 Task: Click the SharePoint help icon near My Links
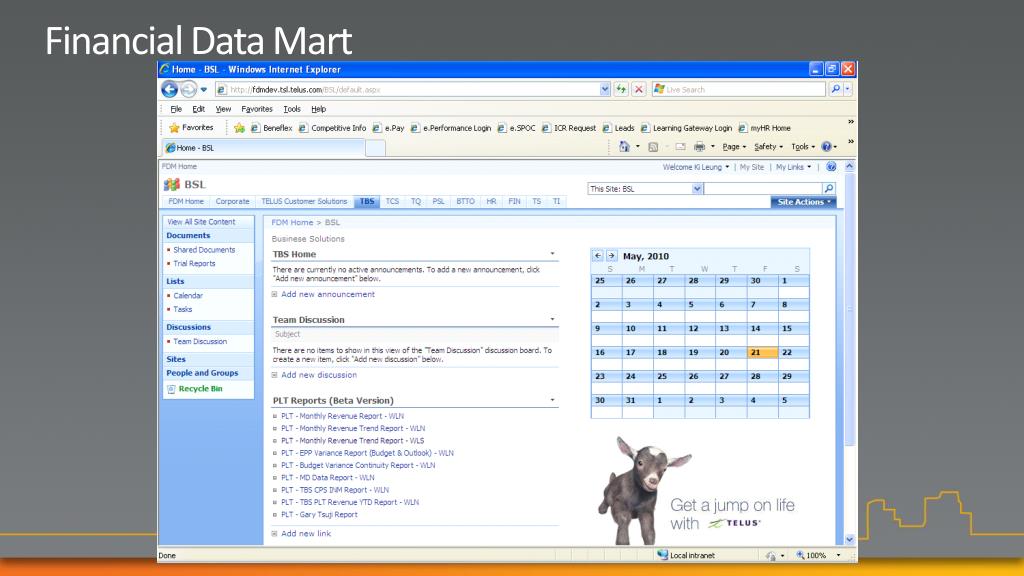click(x=831, y=167)
